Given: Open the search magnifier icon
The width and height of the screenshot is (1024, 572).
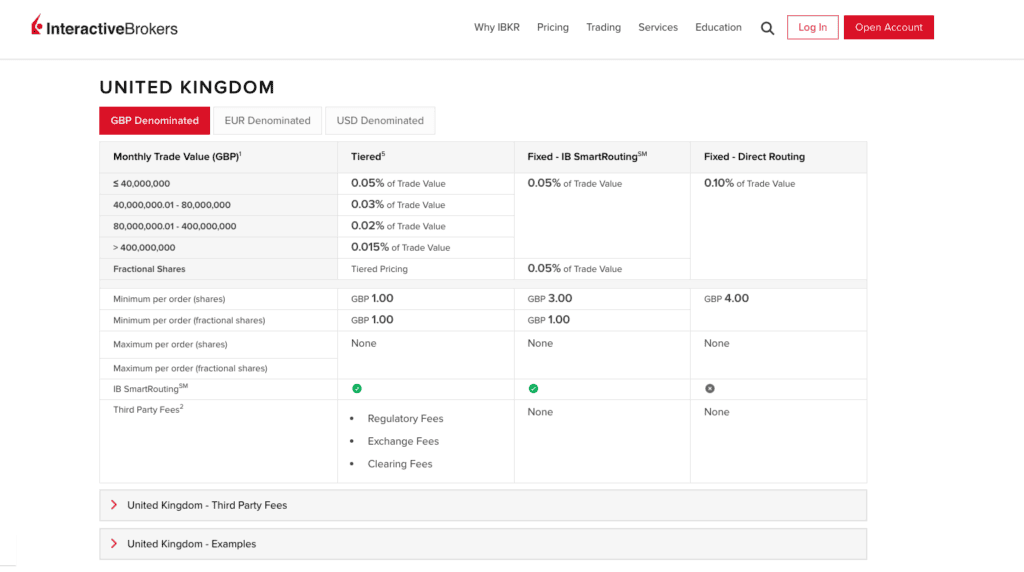Looking at the screenshot, I should coord(767,28).
